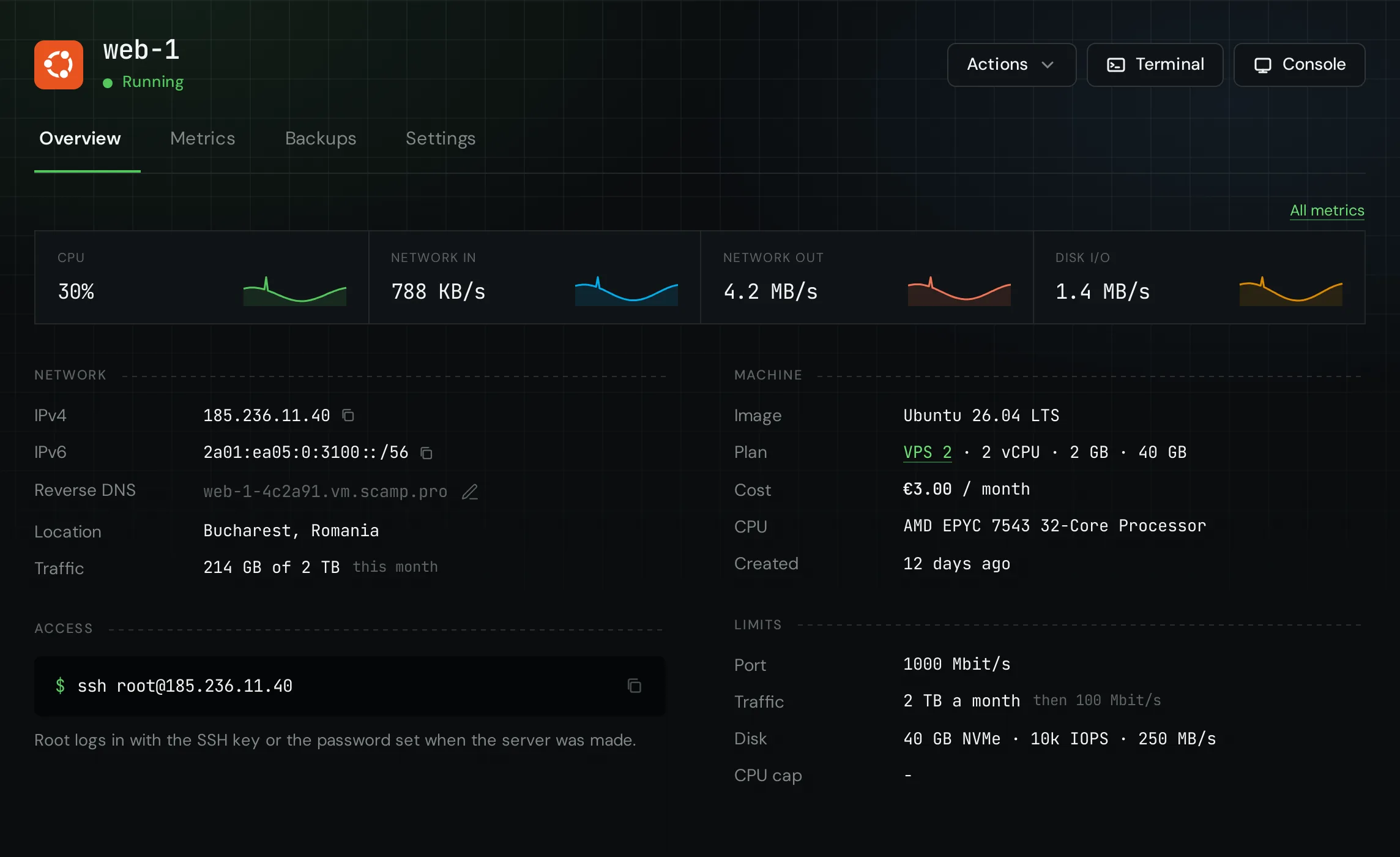
Task: Click AMD EPYC 7543 32-Core Processor text
Action: [1055, 526]
